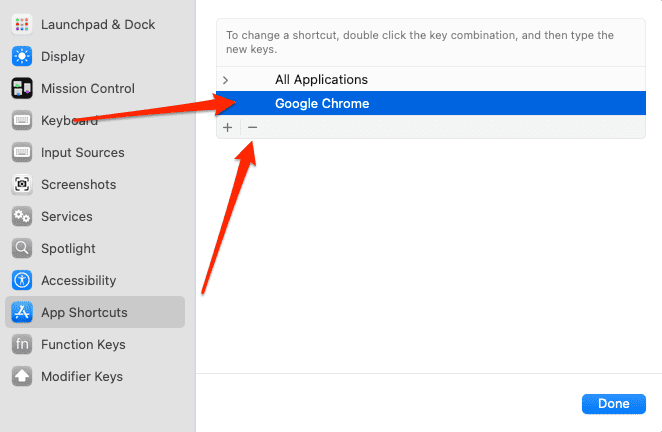The width and height of the screenshot is (662, 432).
Task: Click the Accessibility figure icon
Action: pyautogui.click(x=22, y=280)
